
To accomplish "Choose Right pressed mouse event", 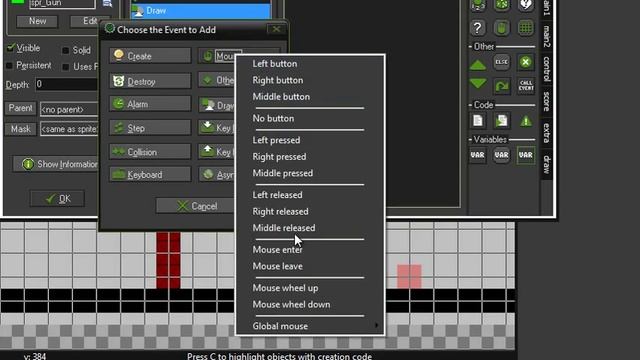I will (279, 157).
